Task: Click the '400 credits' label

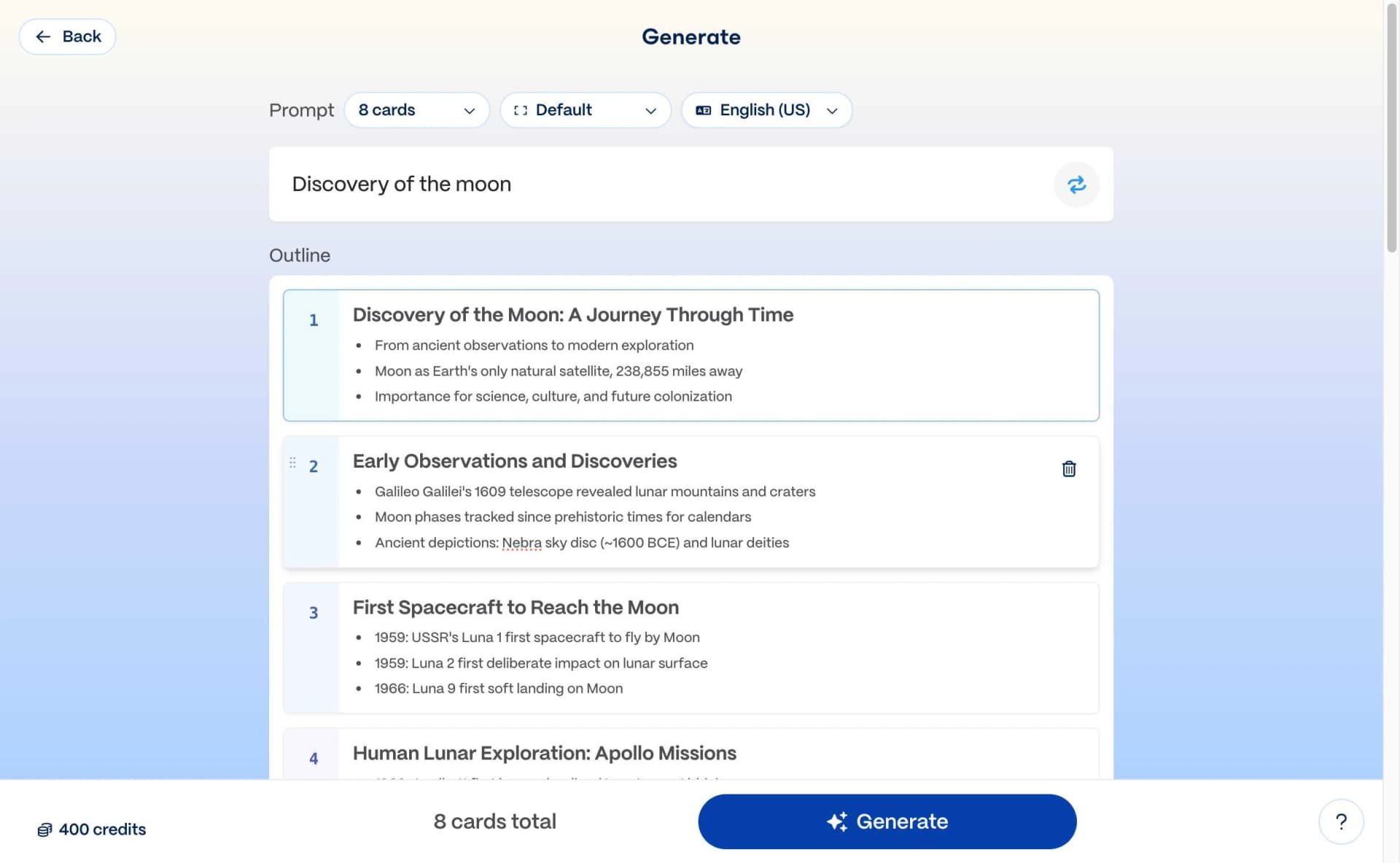Action: (102, 829)
